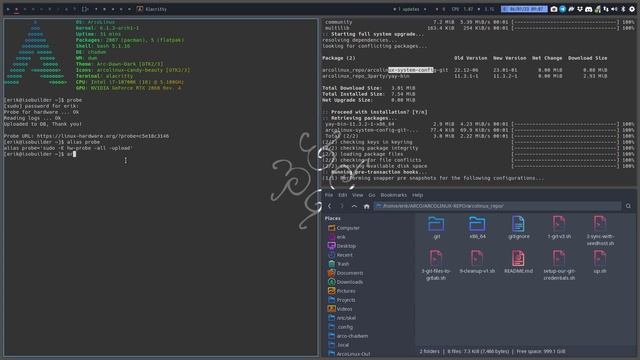The height and width of the screenshot is (360, 640).
Task: Click the Probe URL link in terminal
Action: (x=103, y=136)
